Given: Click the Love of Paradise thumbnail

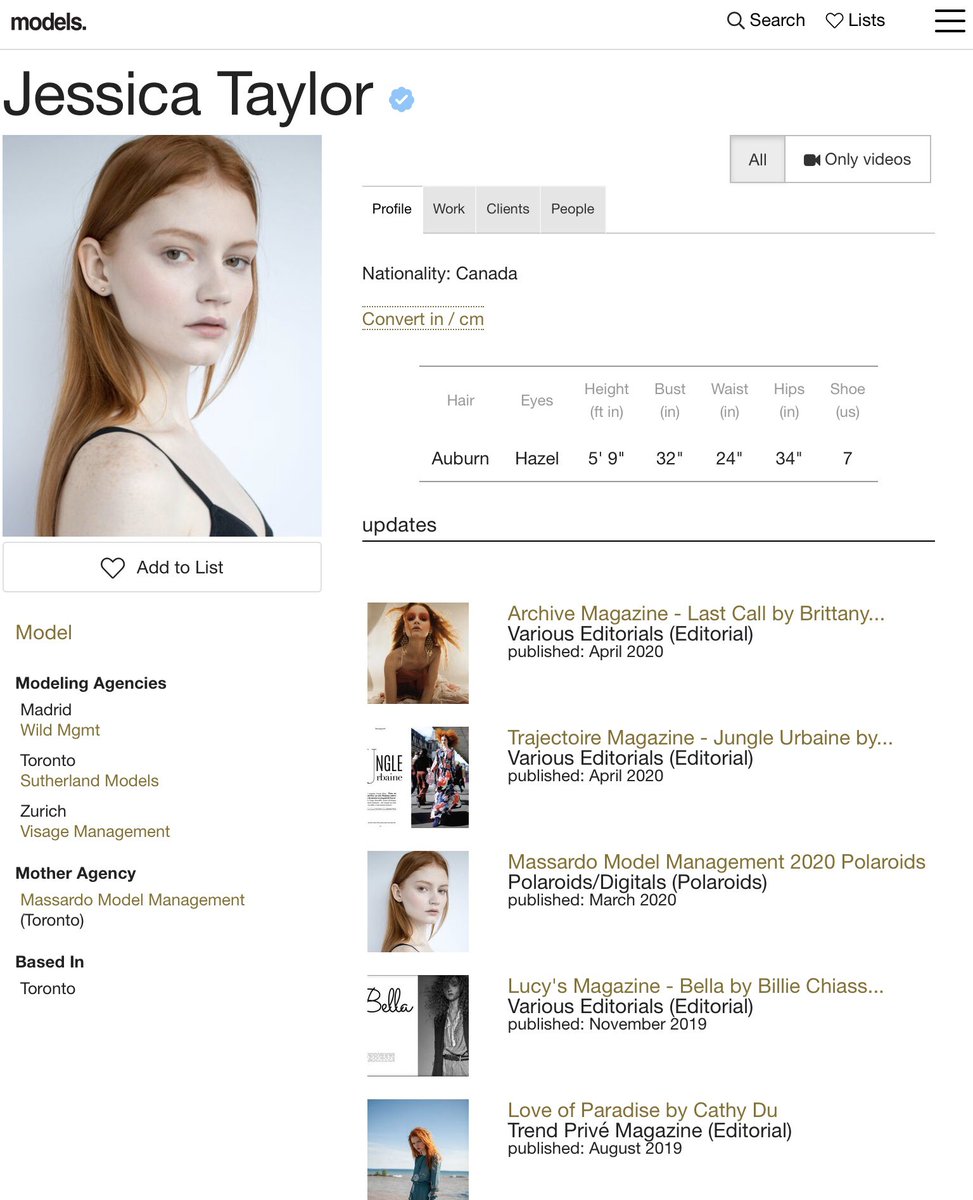Looking at the screenshot, I should click(418, 1149).
